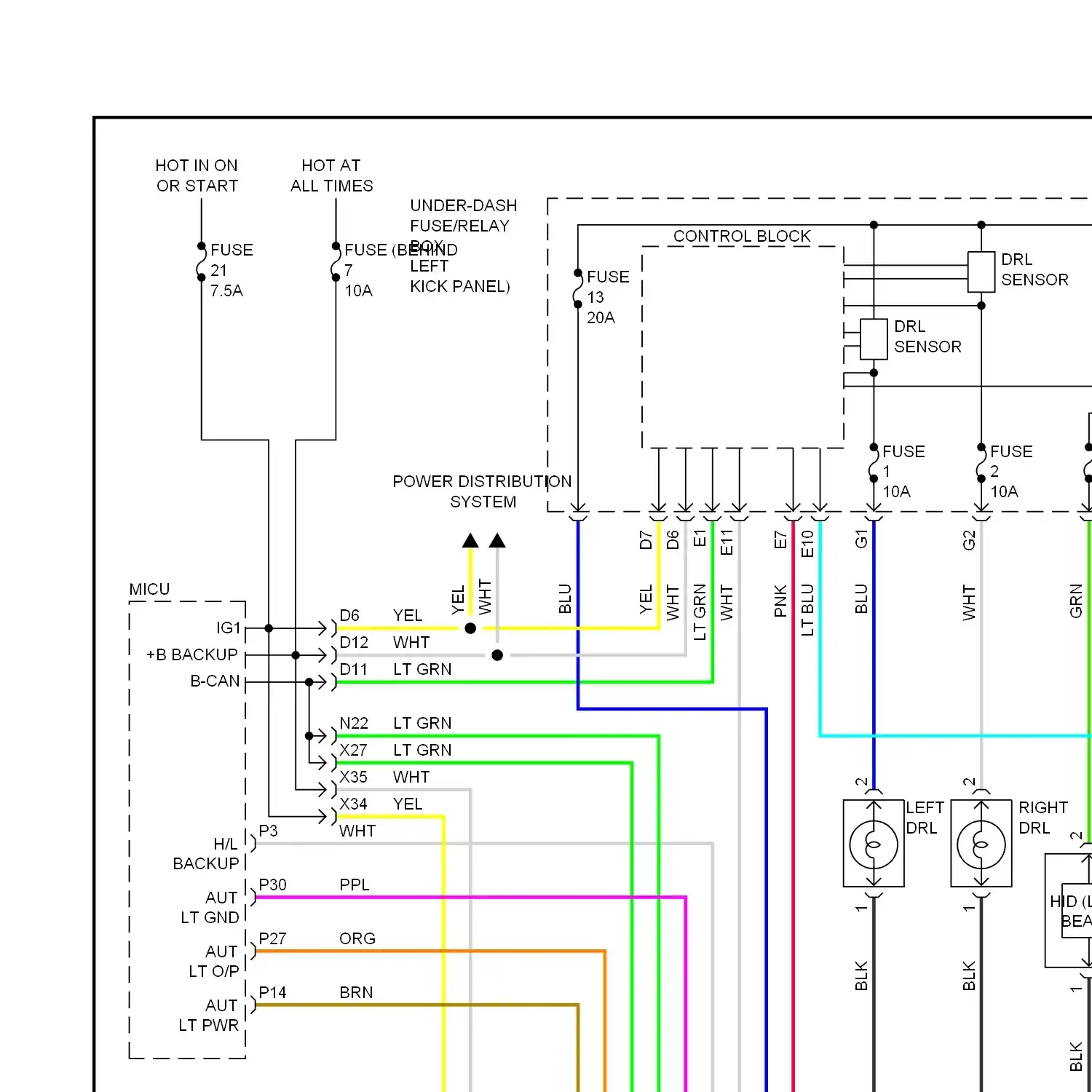Click the X27 connector pin label
Viewport: 1092px width, 1092px height.
[353, 750]
